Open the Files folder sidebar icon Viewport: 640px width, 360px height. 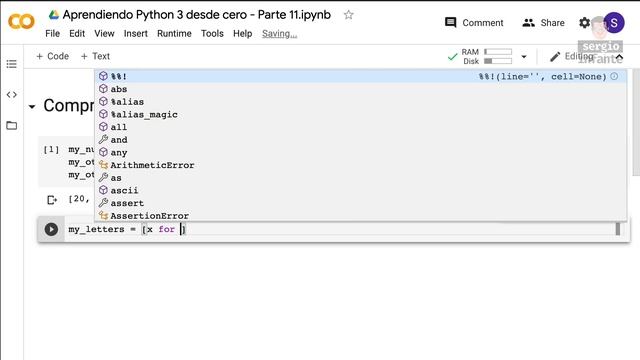pyautogui.click(x=11, y=125)
